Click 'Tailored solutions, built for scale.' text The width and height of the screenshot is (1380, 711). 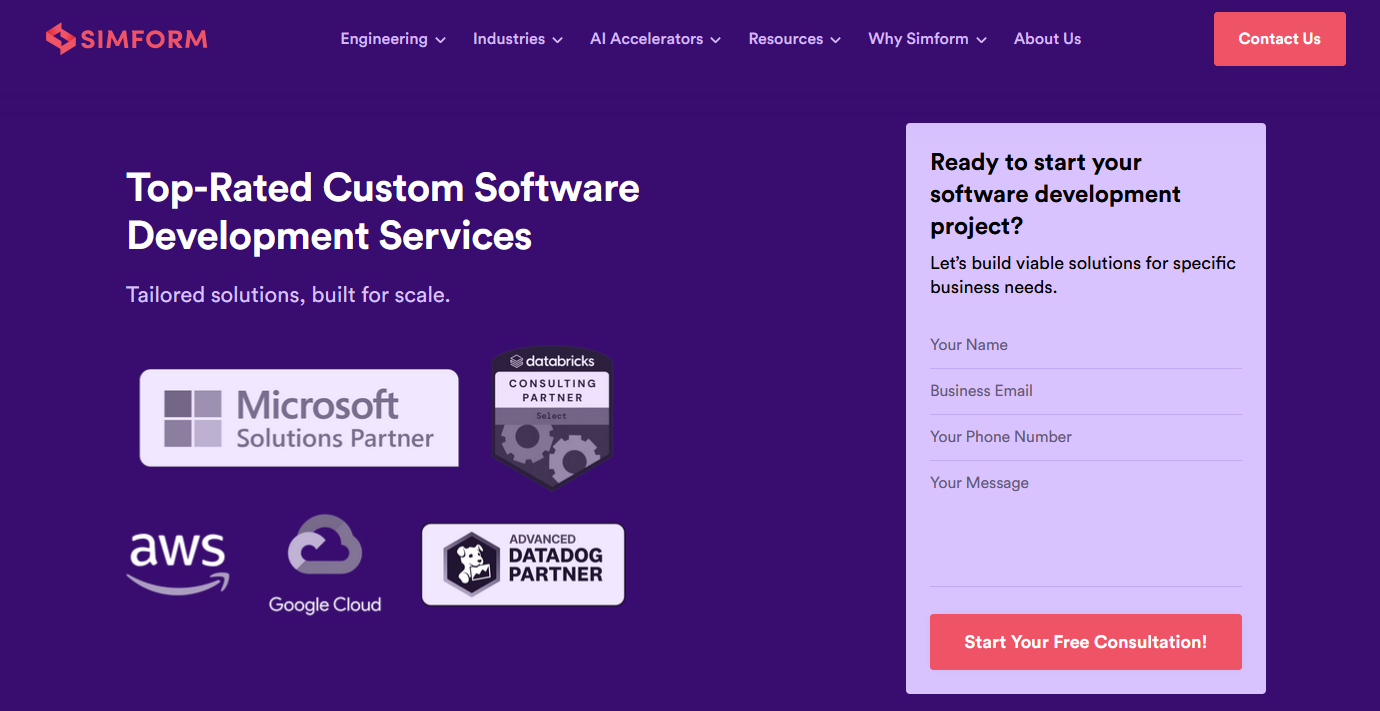click(x=288, y=295)
